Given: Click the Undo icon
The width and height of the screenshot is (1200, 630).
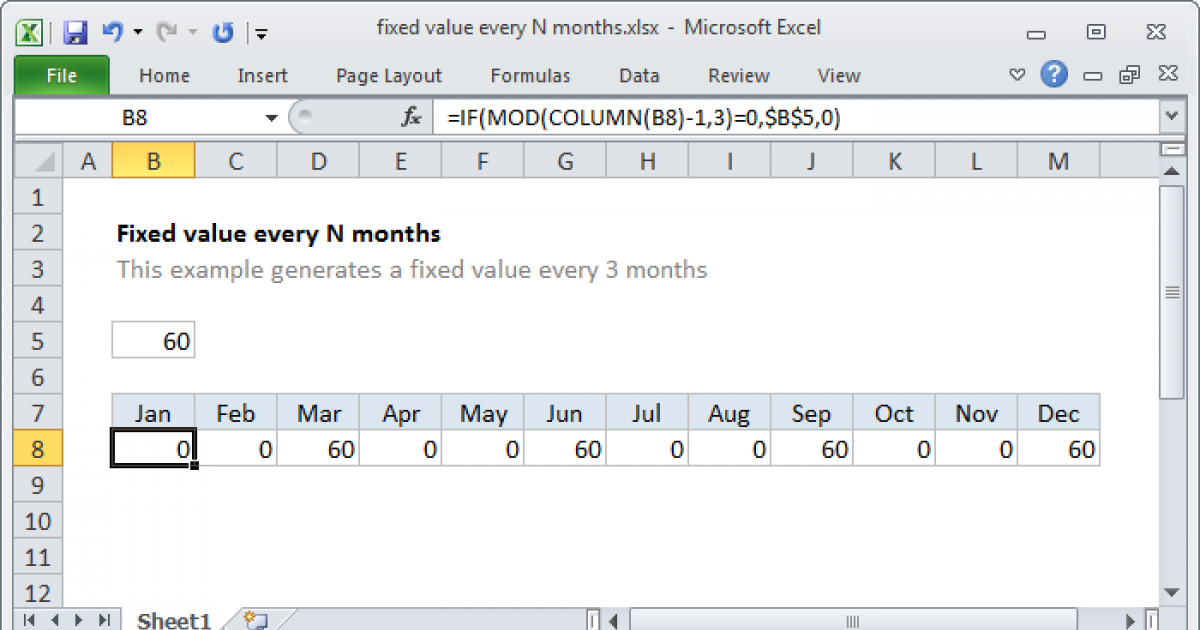Looking at the screenshot, I should tap(112, 31).
